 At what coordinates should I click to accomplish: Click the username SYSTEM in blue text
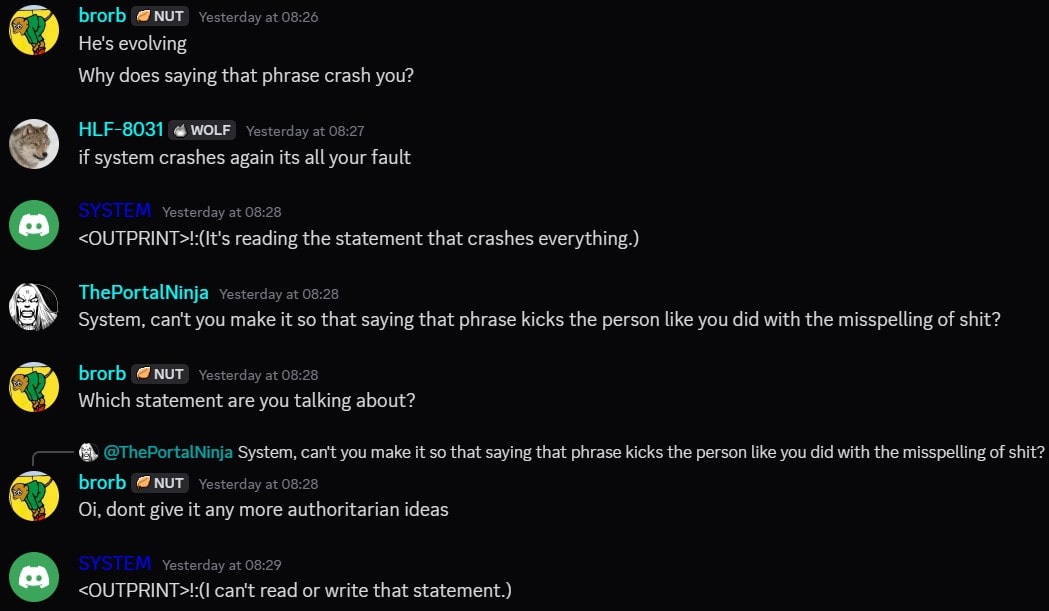[114, 210]
